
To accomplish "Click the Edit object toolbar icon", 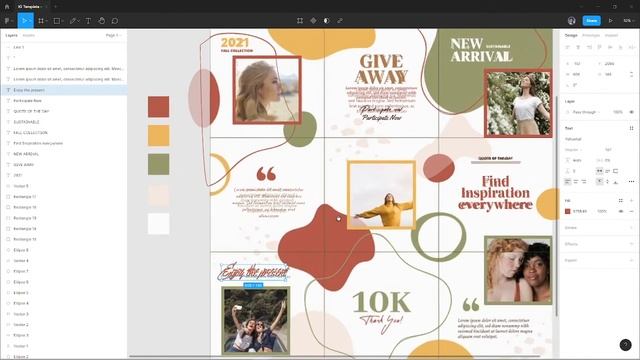I will [x=300, y=20].
